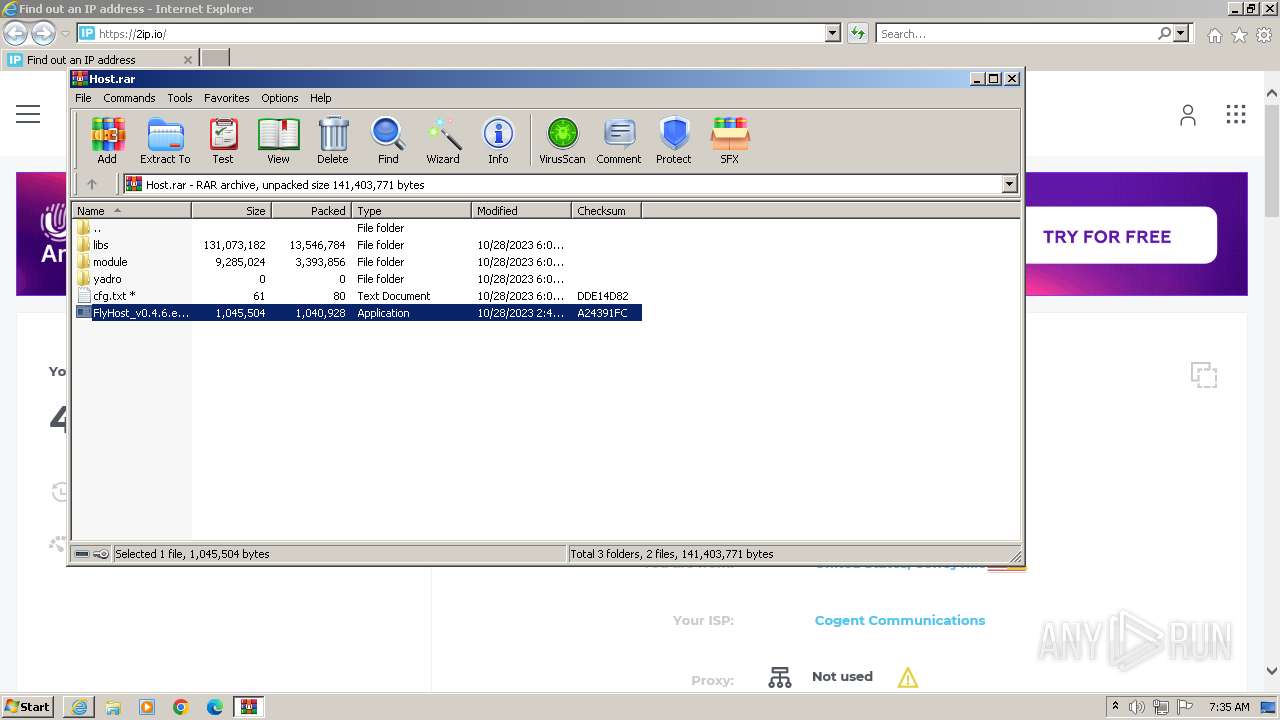Open the Wizard tool
1280x720 pixels.
click(443, 140)
